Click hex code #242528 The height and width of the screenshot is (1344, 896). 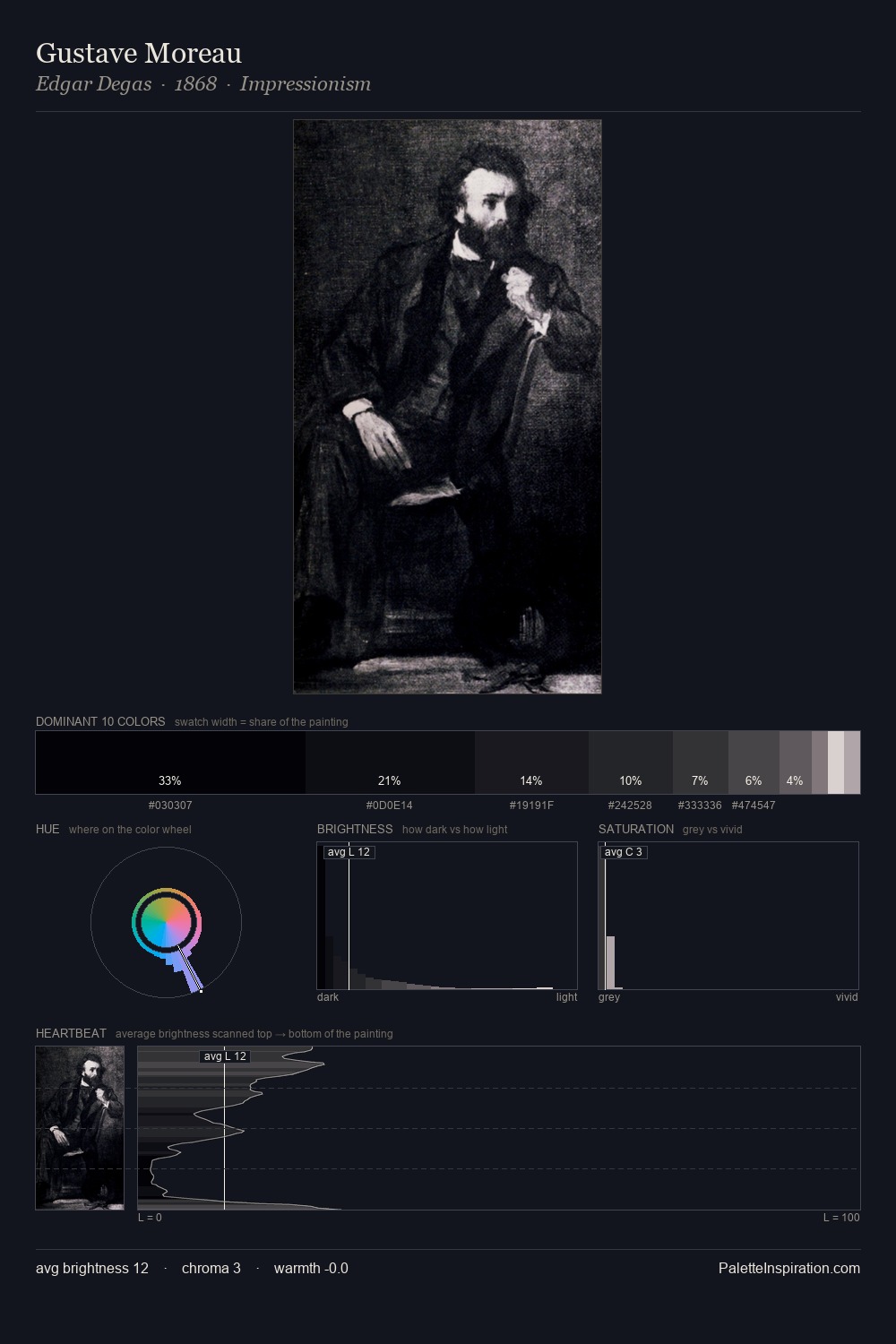click(x=631, y=806)
